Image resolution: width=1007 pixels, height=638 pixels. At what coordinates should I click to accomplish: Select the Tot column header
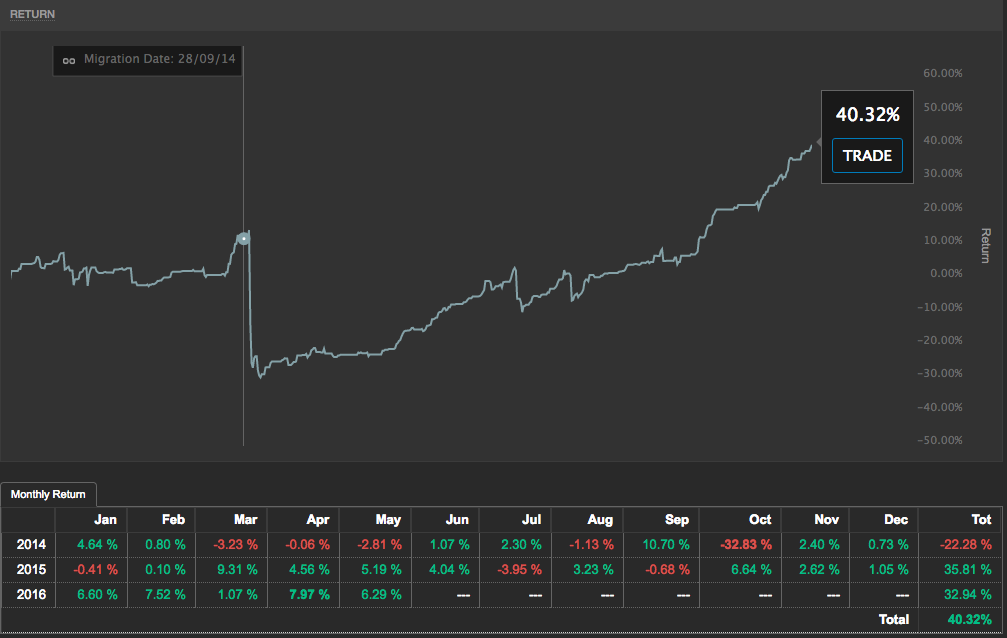[x=980, y=519]
